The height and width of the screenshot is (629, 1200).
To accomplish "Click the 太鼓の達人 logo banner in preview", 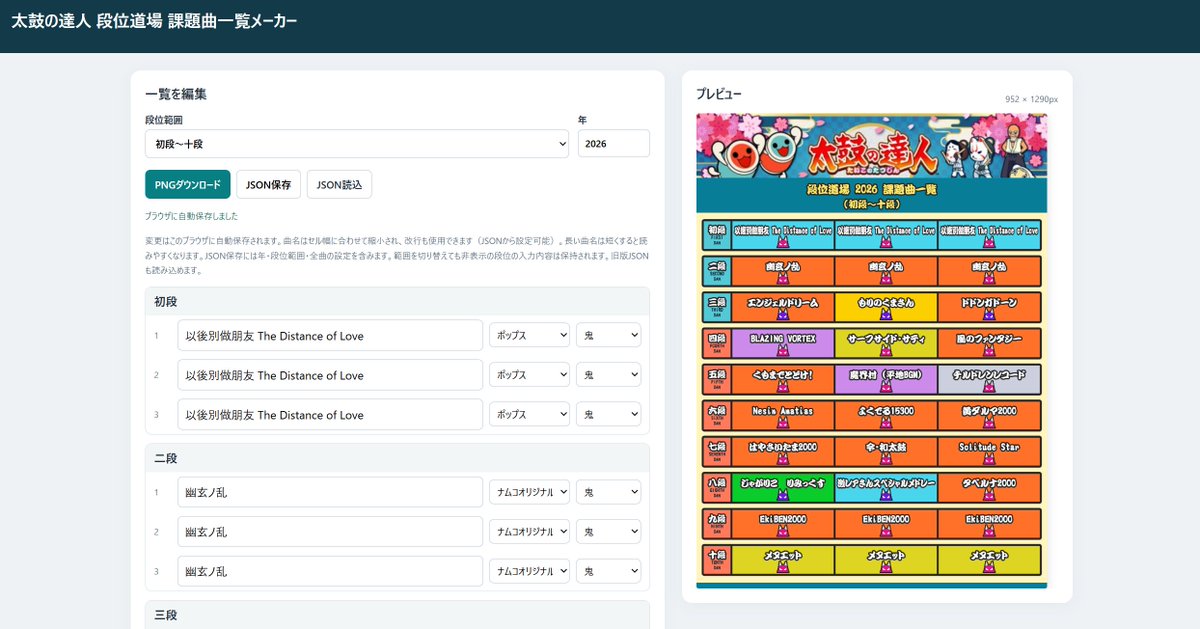I will click(x=871, y=147).
